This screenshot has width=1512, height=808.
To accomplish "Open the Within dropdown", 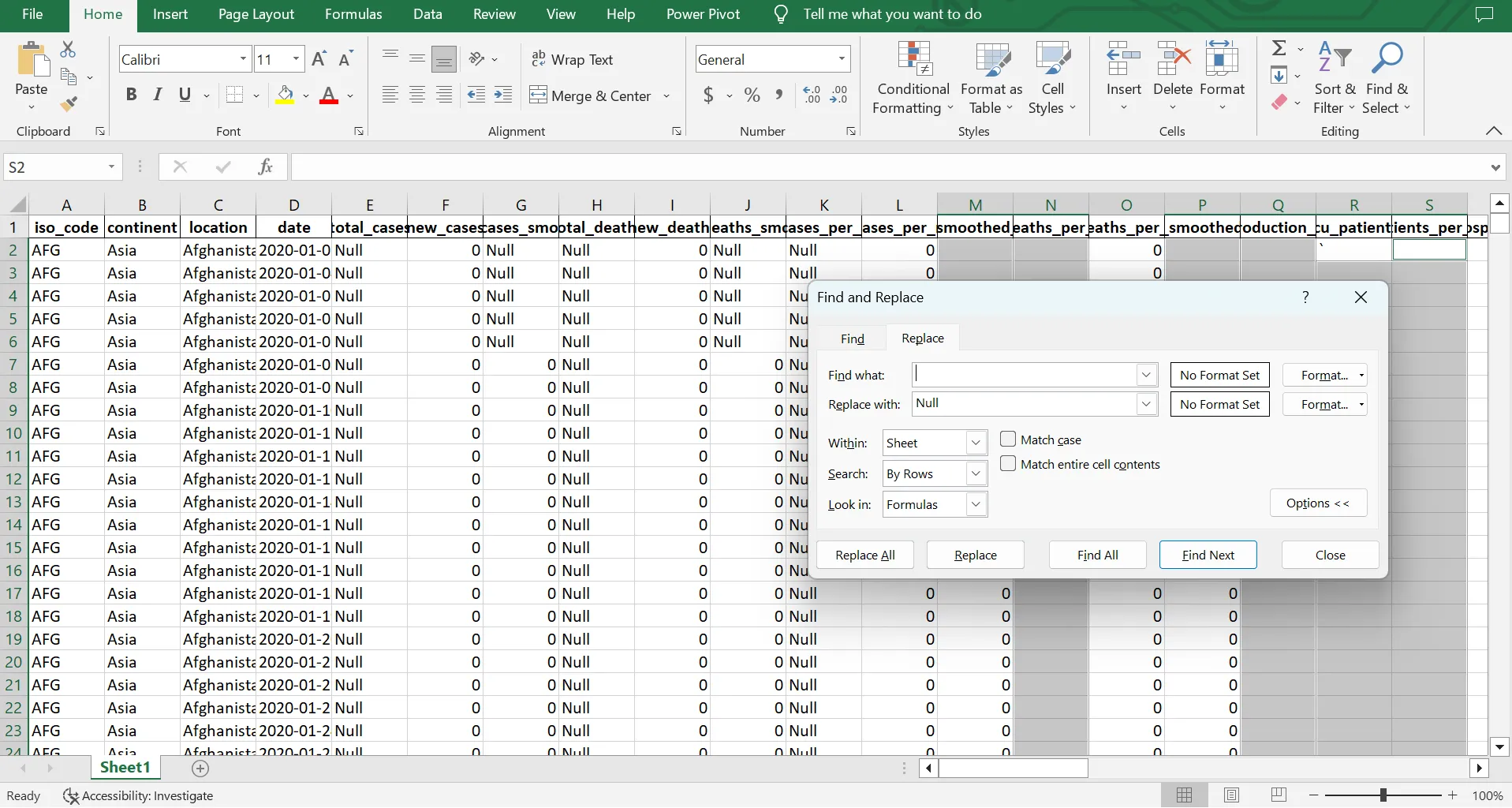I will click(x=976, y=443).
